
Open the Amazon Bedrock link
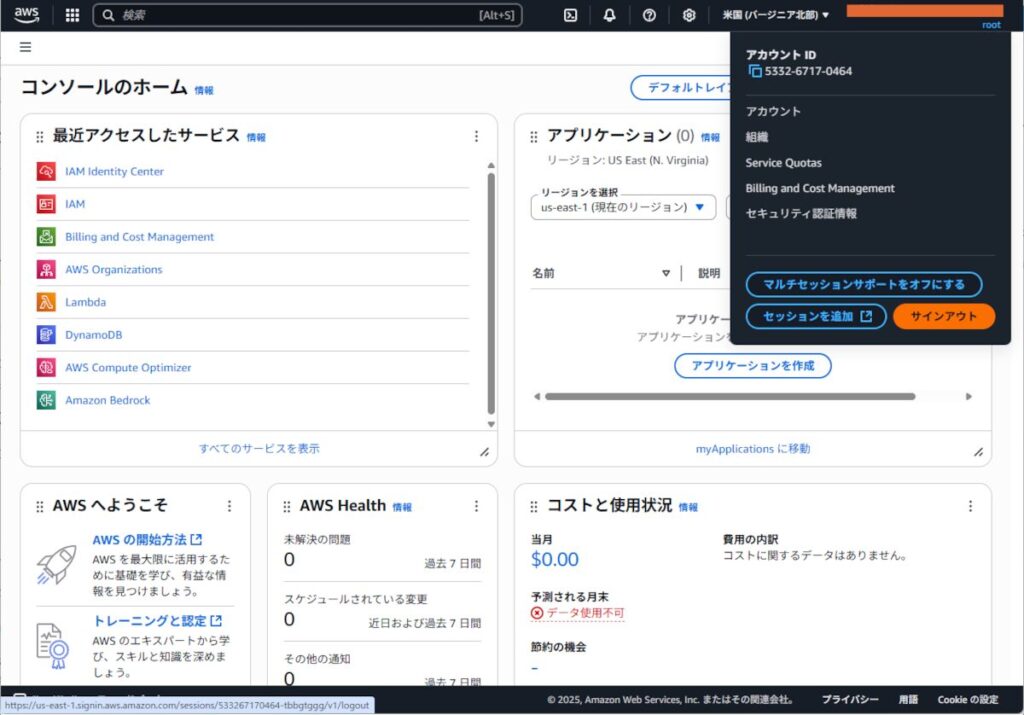coord(108,400)
